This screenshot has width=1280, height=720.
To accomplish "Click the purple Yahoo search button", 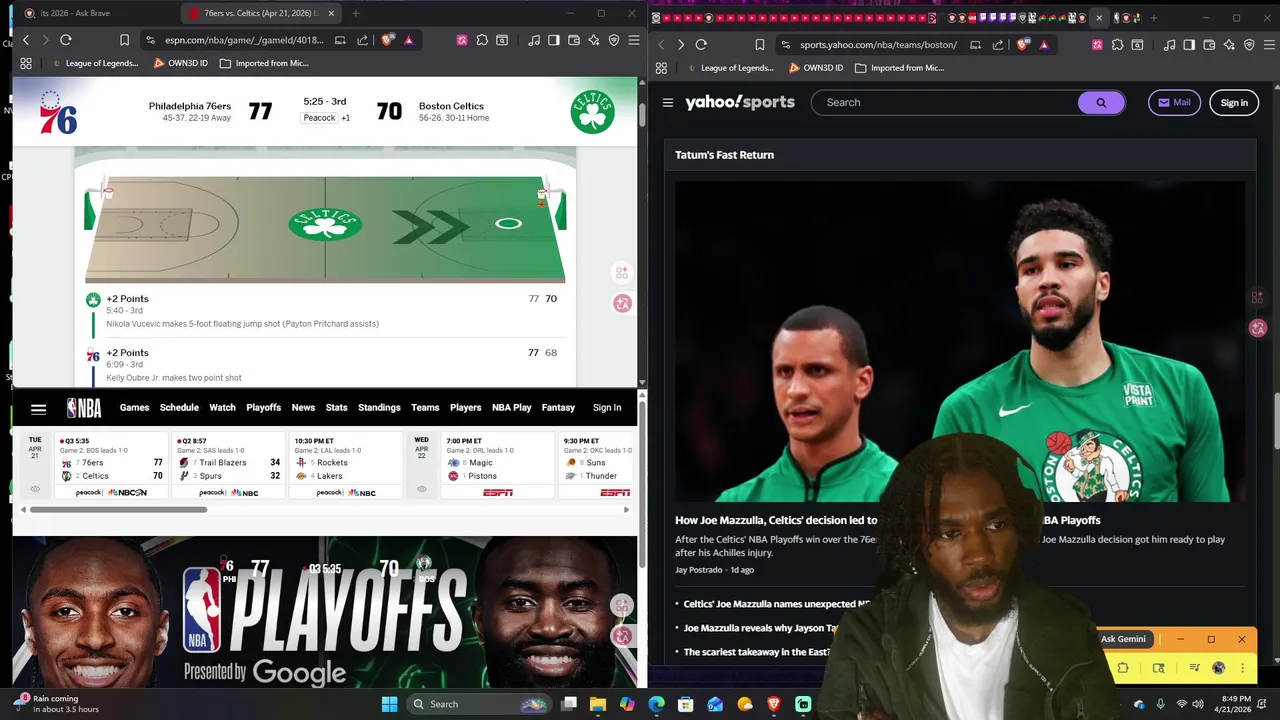I will [1101, 102].
